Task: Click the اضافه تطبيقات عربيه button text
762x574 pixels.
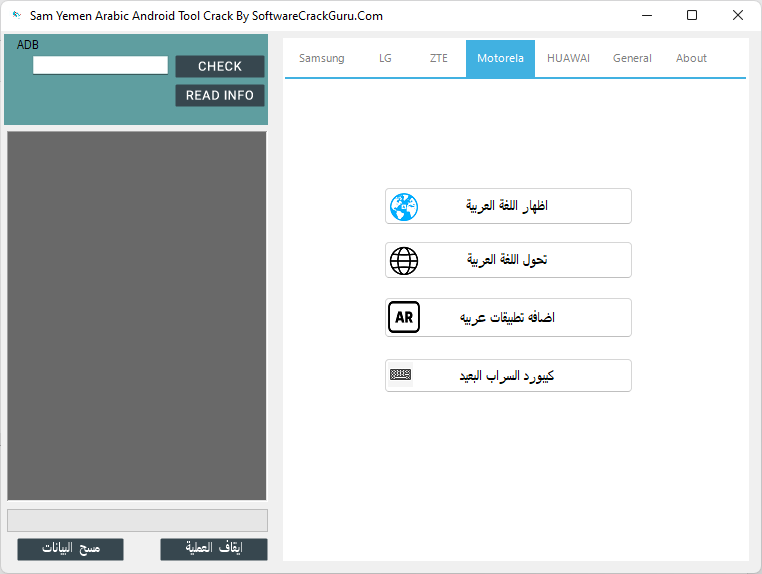Action: 507,317
